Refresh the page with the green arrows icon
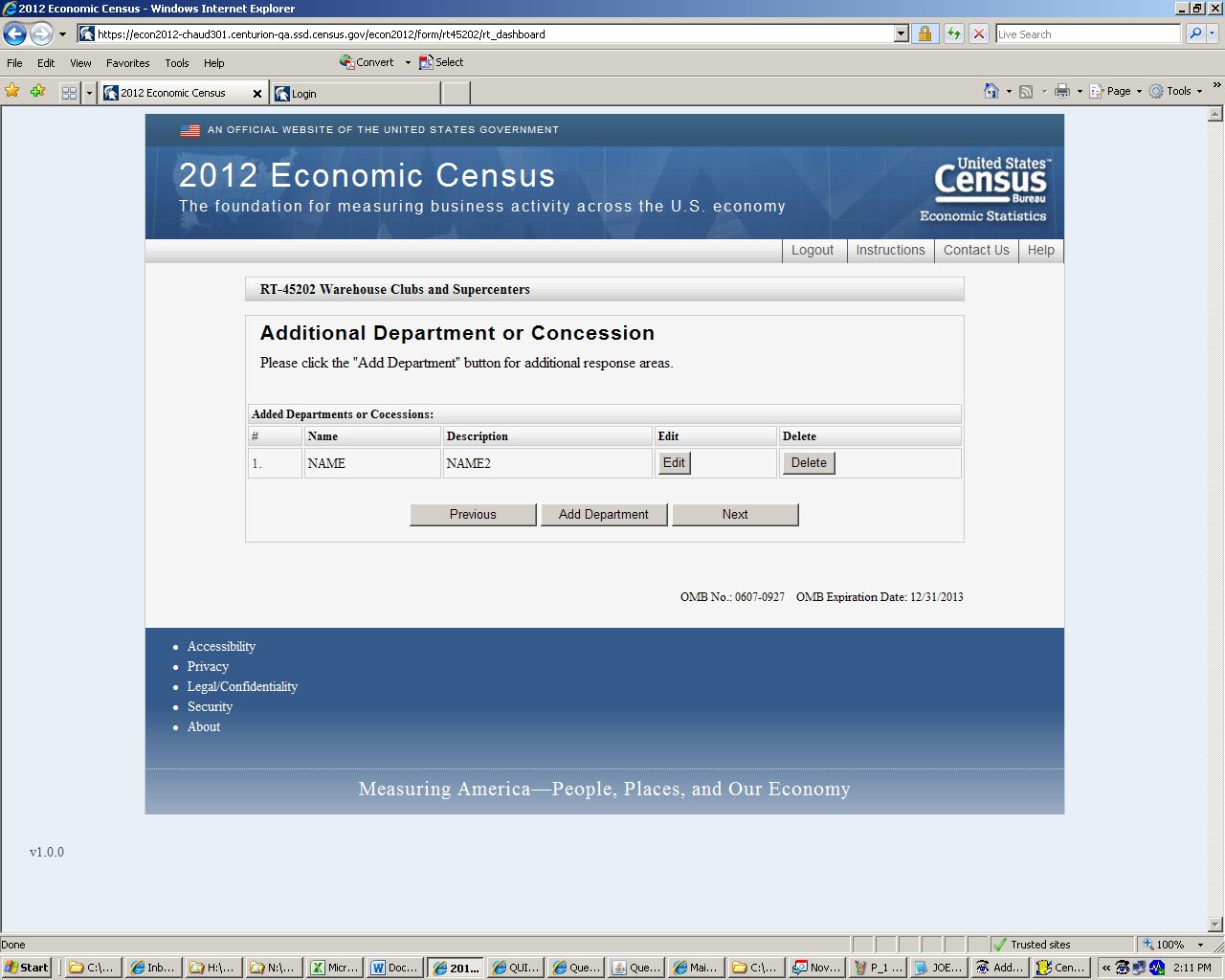1225x980 pixels. [953, 34]
